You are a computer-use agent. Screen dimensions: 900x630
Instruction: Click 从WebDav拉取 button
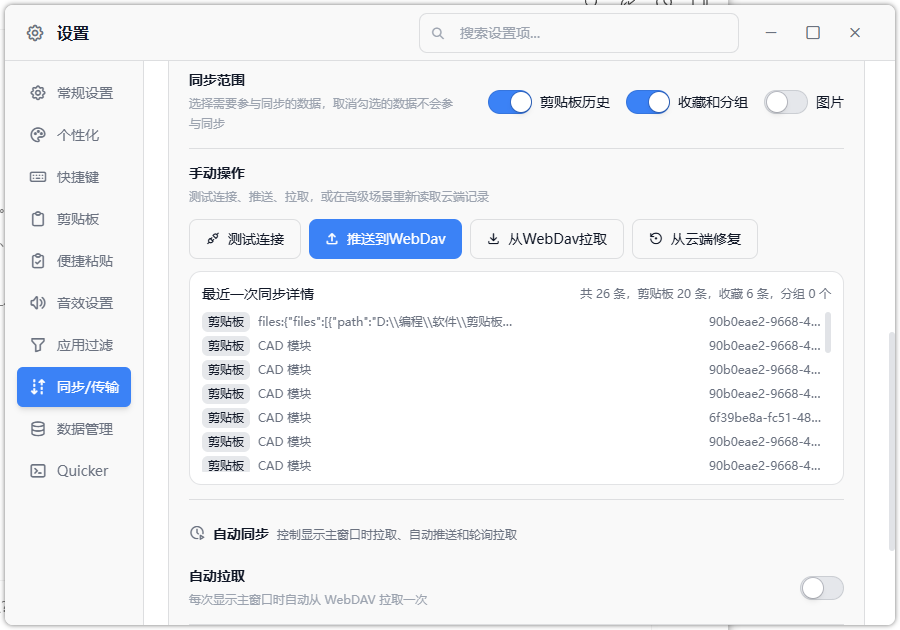[x=547, y=239]
